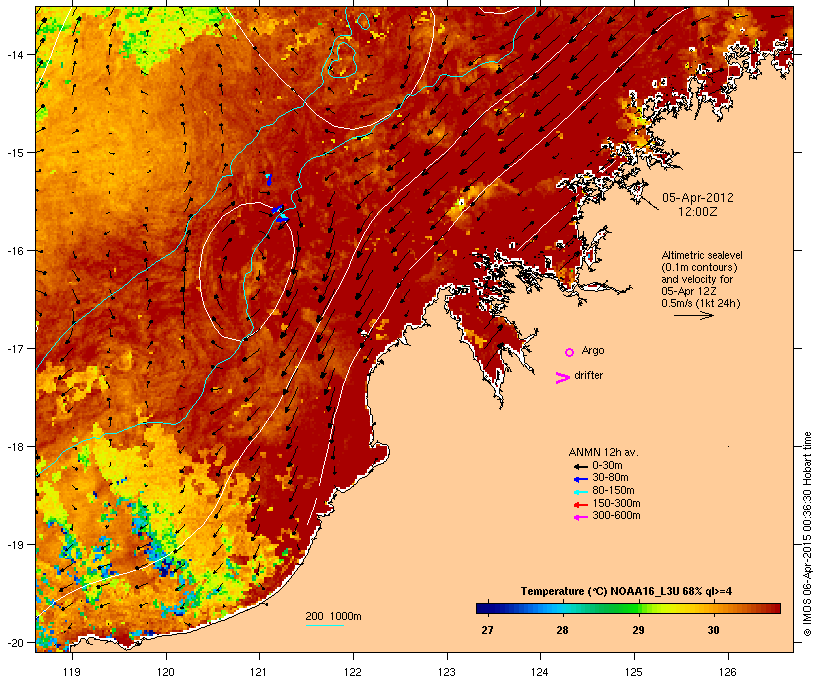Click the ANMN 12h av. legend heading

[603, 452]
